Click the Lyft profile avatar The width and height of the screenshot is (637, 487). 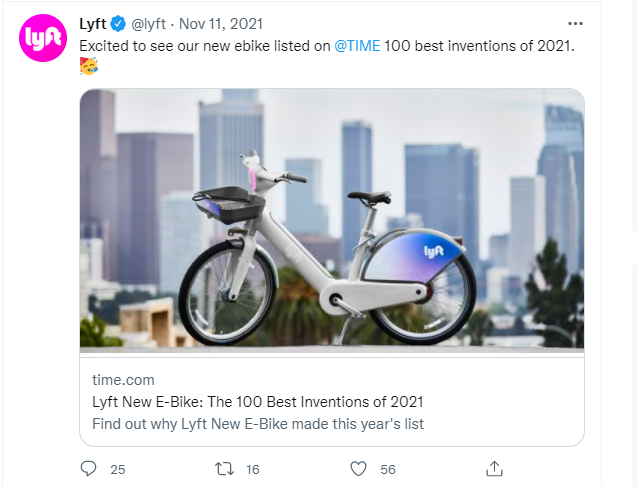point(42,39)
